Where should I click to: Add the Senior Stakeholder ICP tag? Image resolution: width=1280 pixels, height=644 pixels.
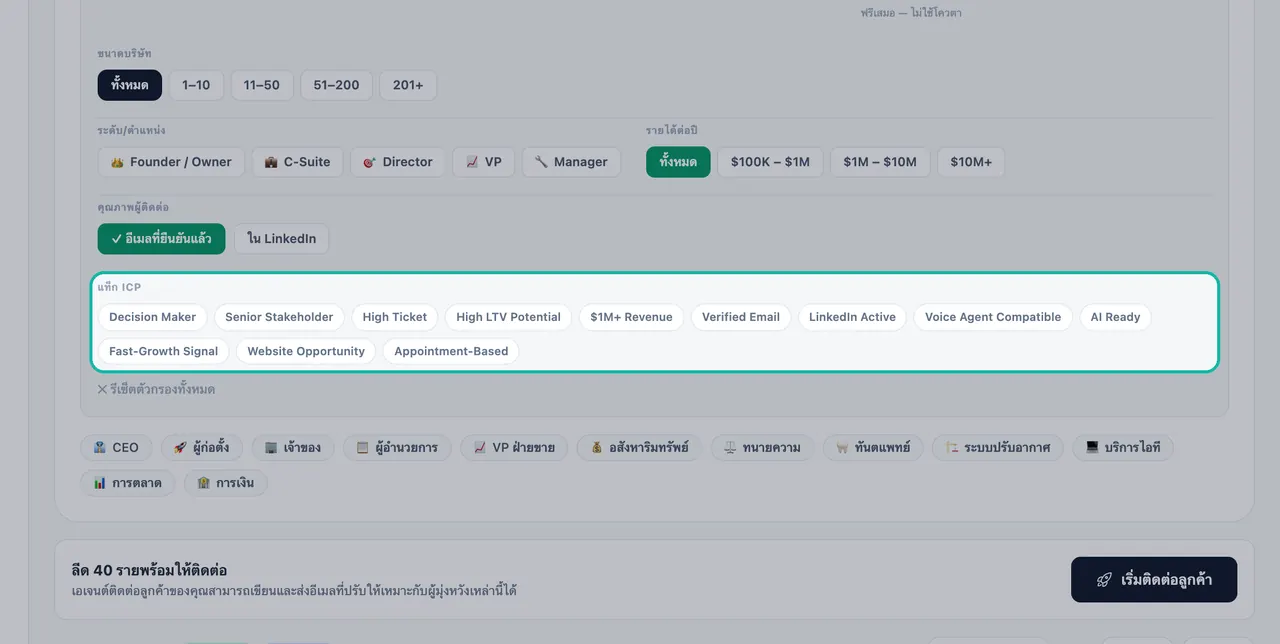point(279,317)
